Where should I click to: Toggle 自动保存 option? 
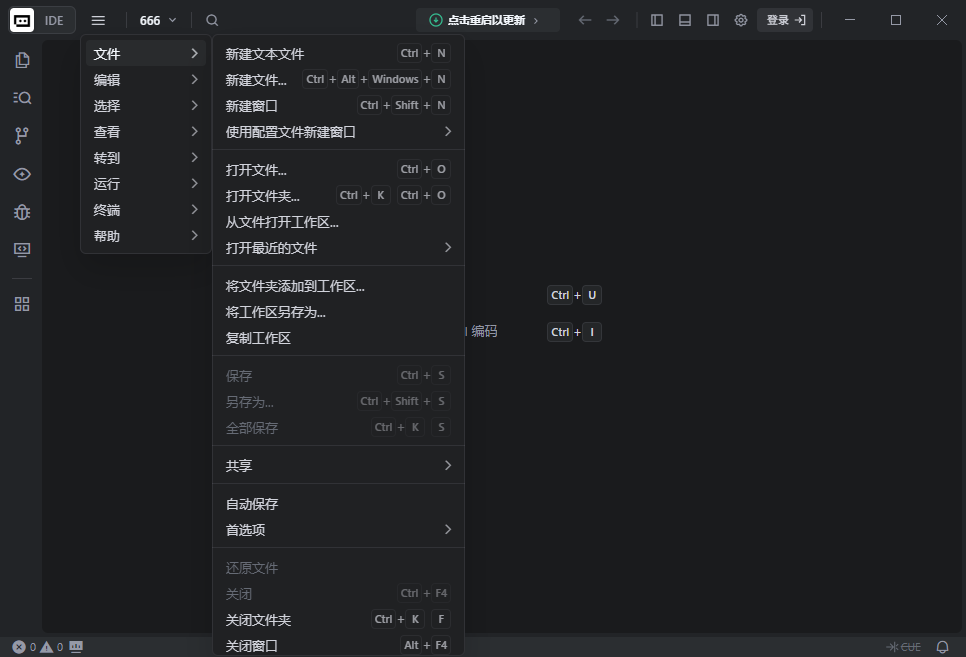(x=338, y=504)
